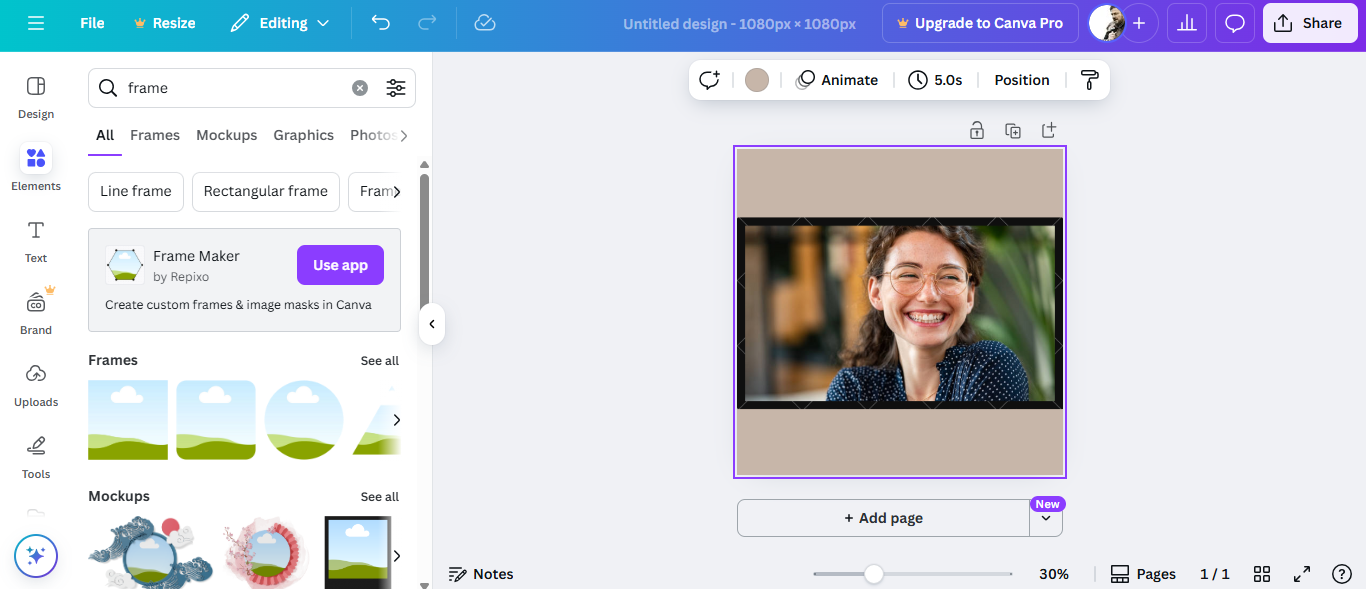
Task: Open the Elements panel
Action: [35, 168]
